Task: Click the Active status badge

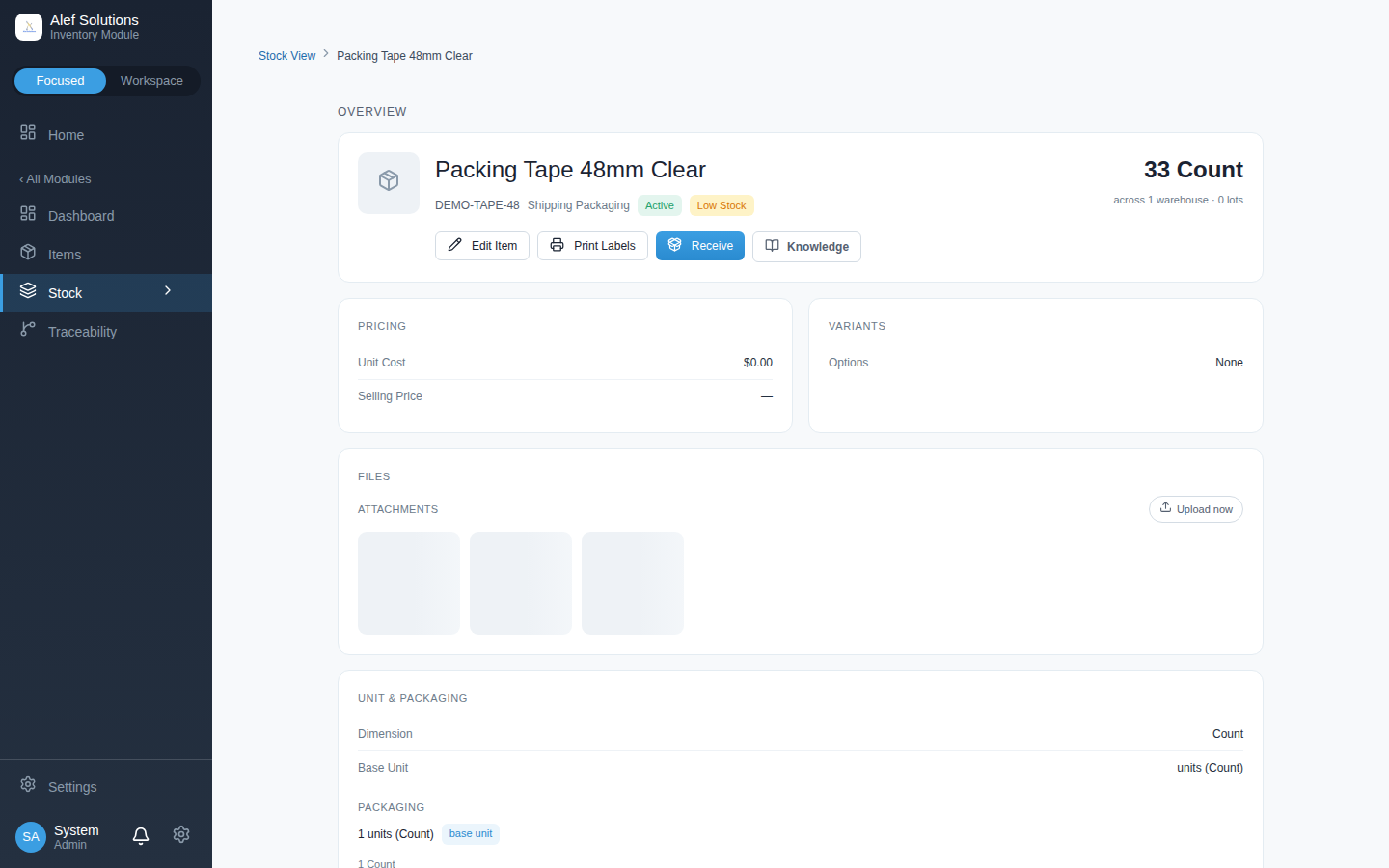Action: 660,205
